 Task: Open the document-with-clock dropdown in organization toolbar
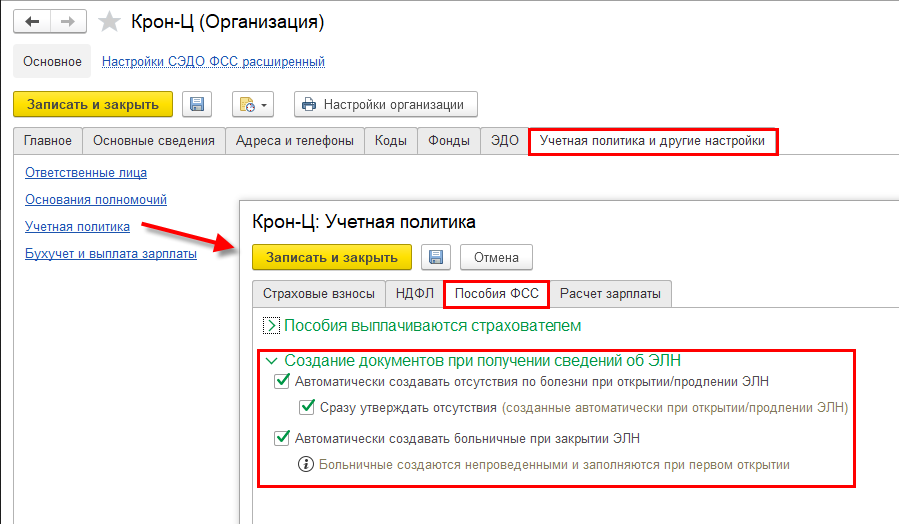pyautogui.click(x=253, y=104)
